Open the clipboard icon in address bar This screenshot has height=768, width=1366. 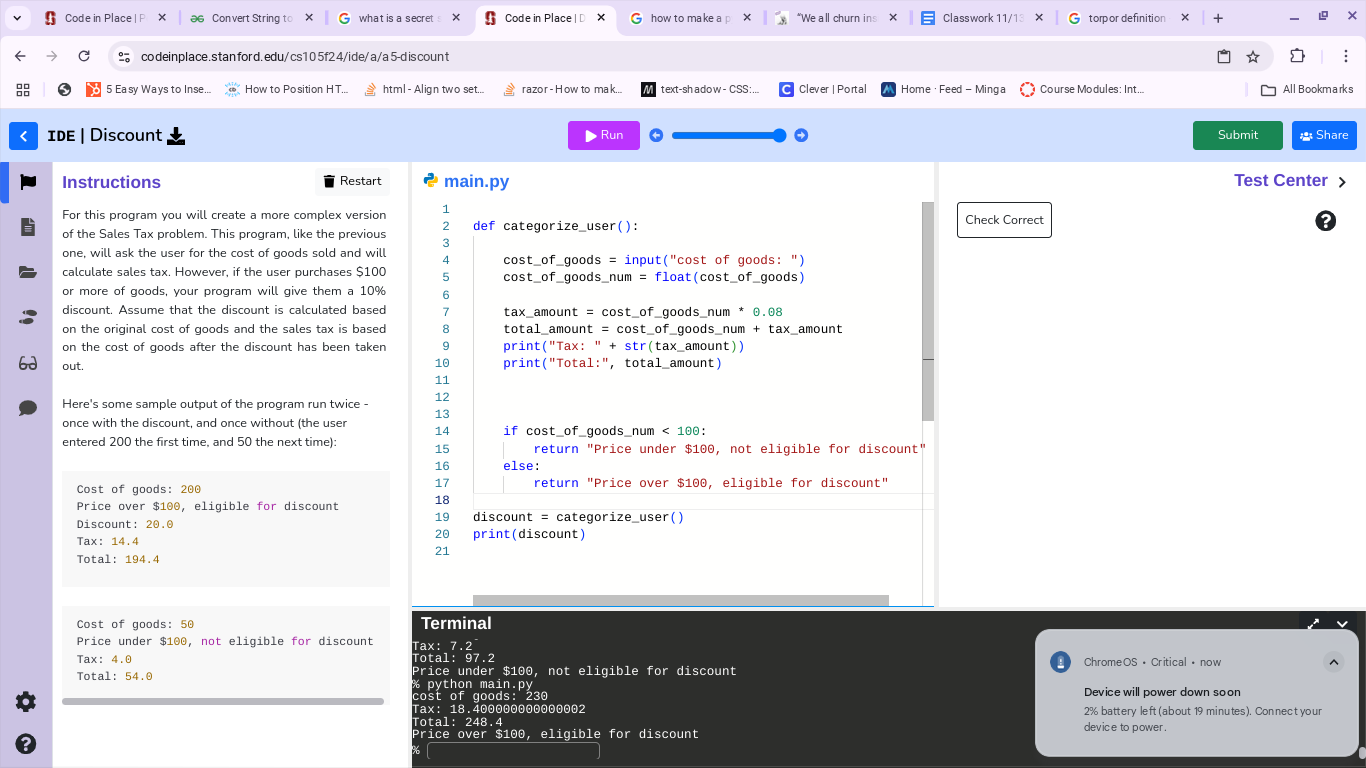tap(1224, 57)
